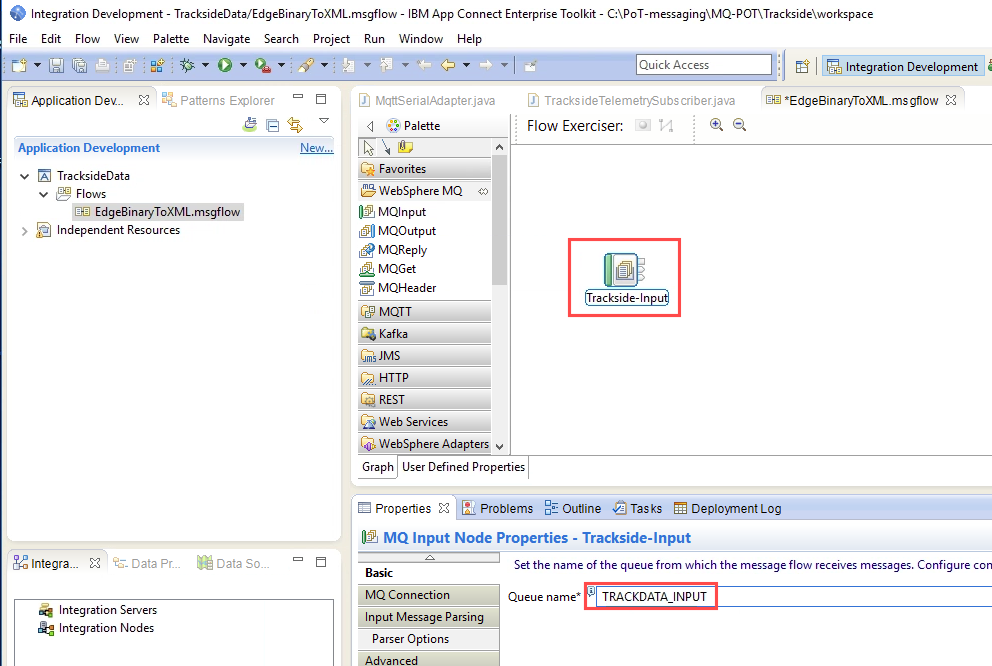Select the Parser Options section
The height and width of the screenshot is (666, 992).
[x=429, y=639]
